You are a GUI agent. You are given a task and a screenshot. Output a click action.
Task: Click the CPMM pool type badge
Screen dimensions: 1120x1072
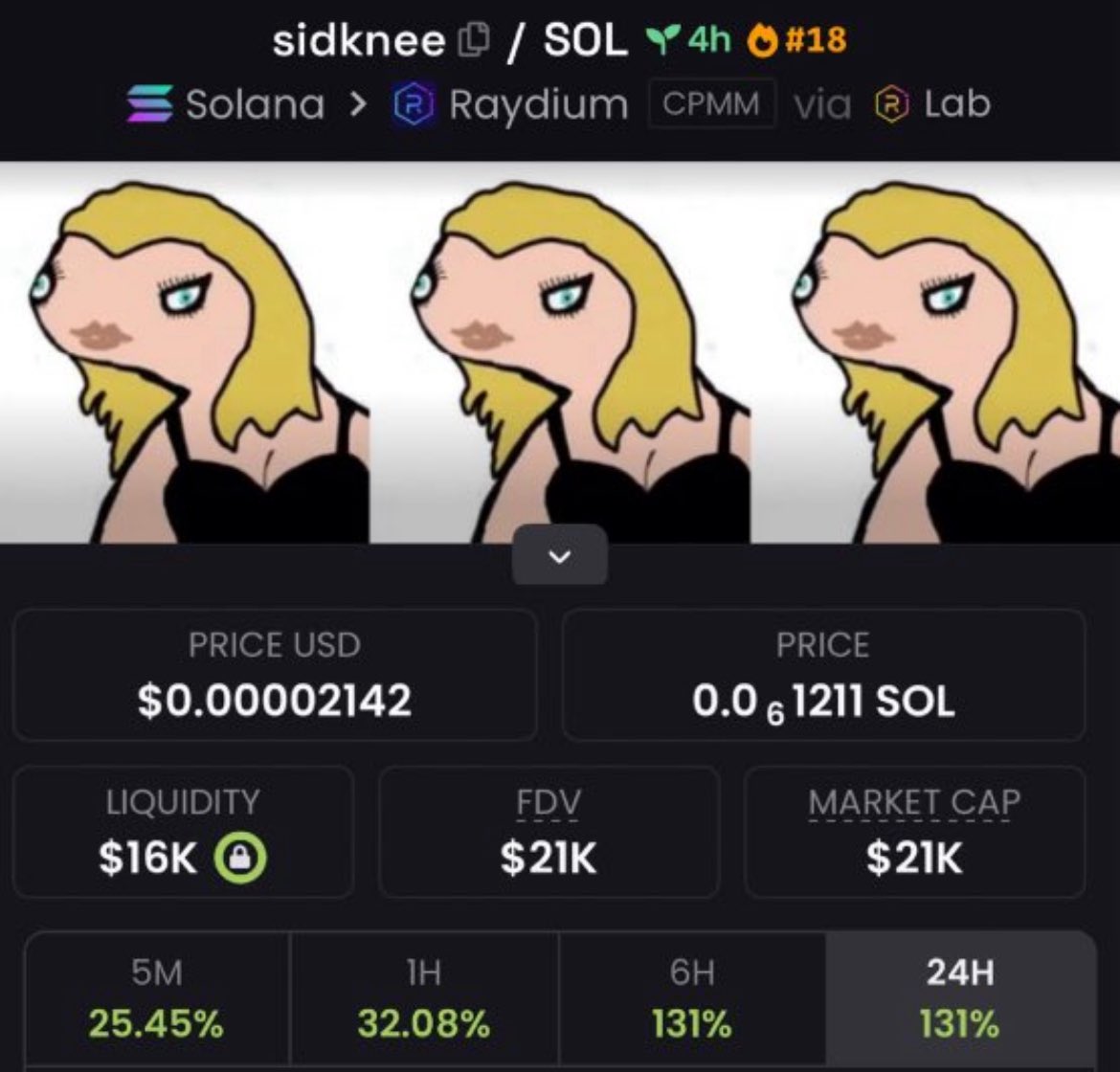pyautogui.click(x=711, y=104)
